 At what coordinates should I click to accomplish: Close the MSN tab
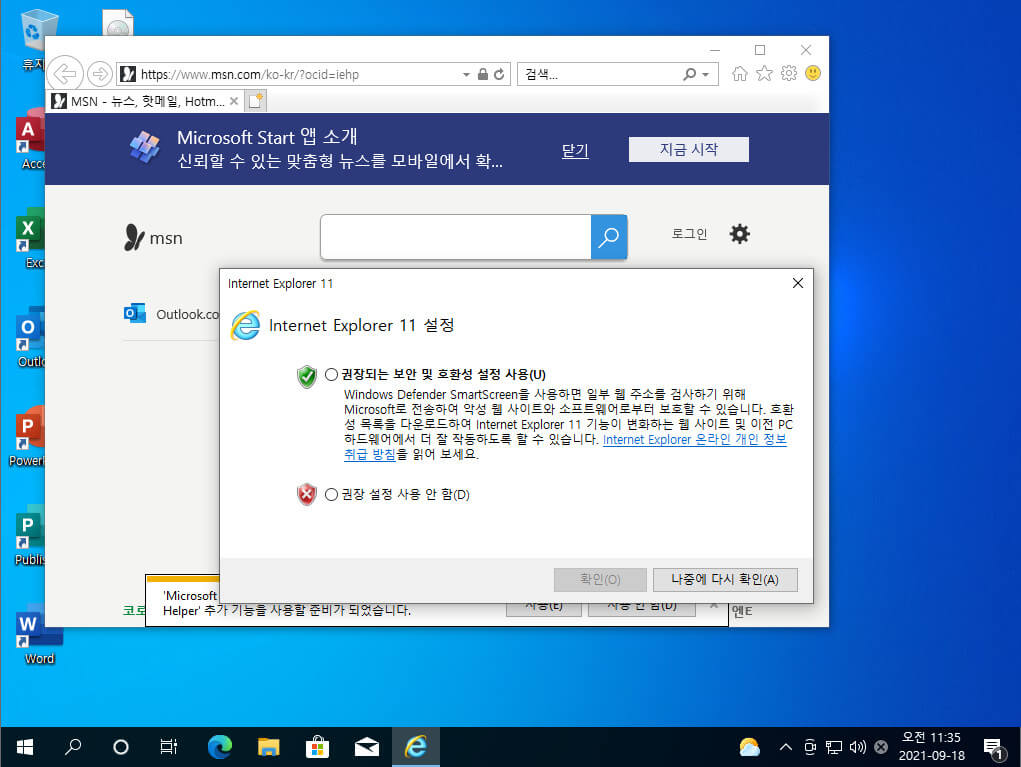[x=234, y=101]
